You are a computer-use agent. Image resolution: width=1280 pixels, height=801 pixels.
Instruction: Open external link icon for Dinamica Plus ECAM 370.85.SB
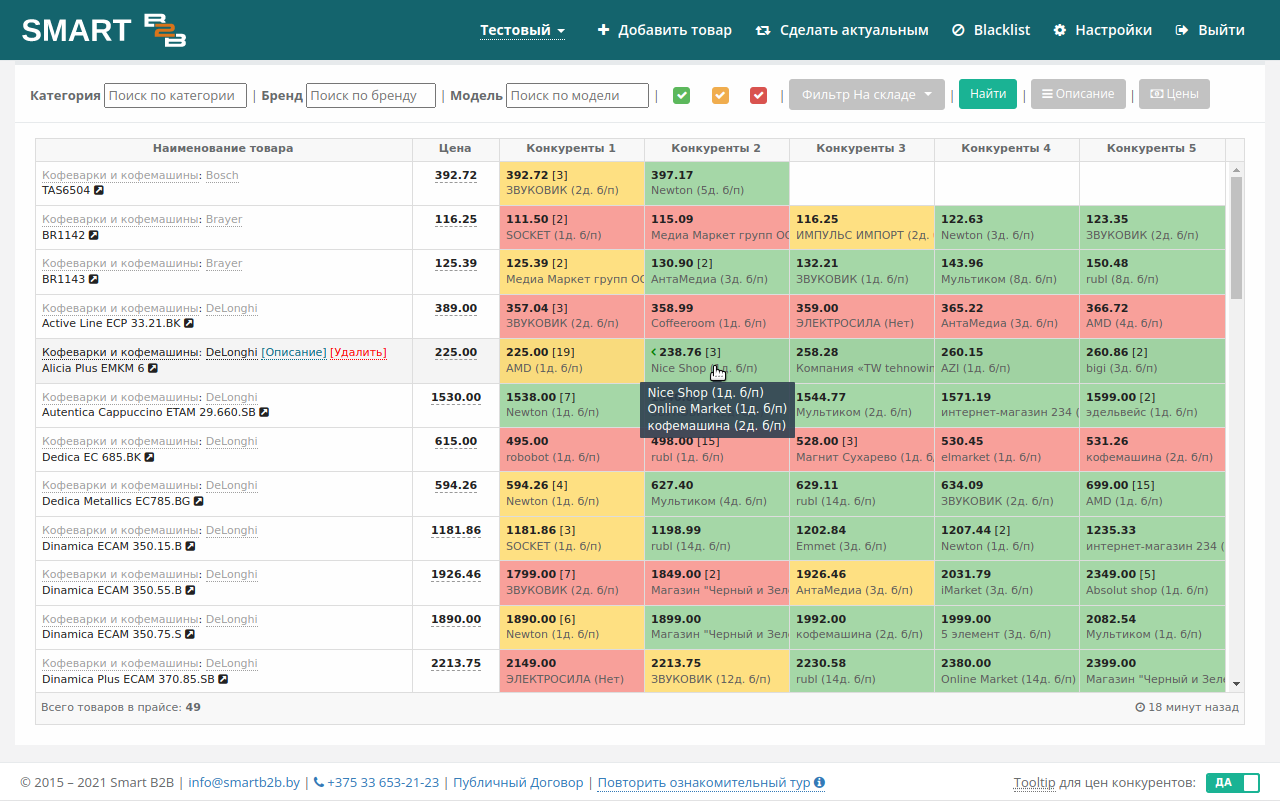(x=223, y=680)
